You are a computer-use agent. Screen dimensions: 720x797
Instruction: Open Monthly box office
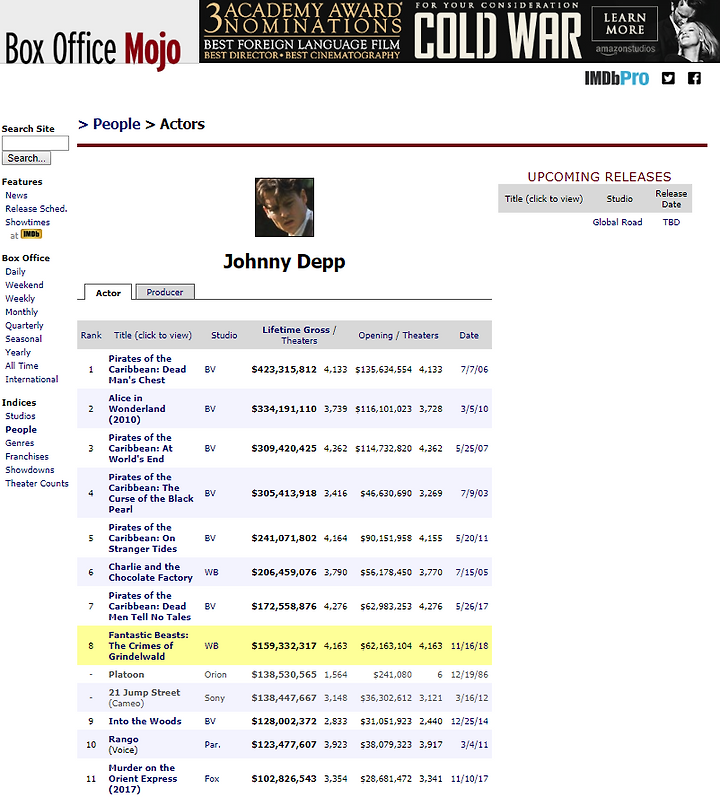tap(21, 312)
